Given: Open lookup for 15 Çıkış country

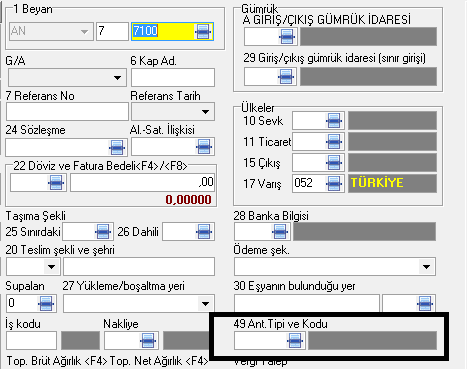Looking at the screenshot, I should coord(334,162).
